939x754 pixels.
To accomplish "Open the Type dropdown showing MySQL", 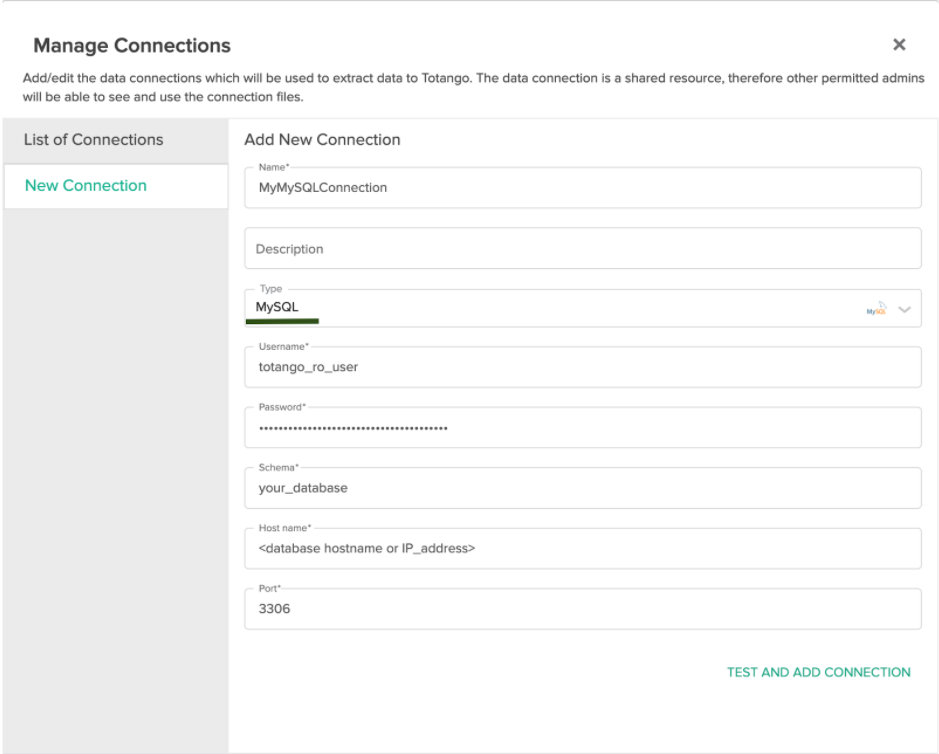I will tap(583, 308).
